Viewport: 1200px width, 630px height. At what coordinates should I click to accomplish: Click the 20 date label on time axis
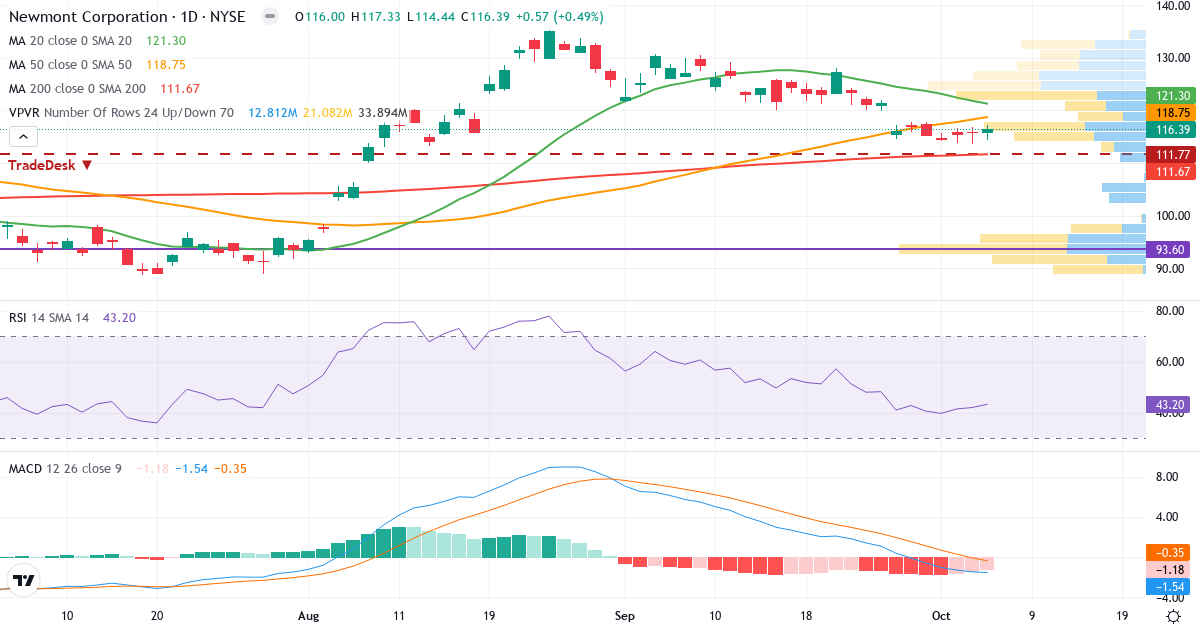[157, 616]
